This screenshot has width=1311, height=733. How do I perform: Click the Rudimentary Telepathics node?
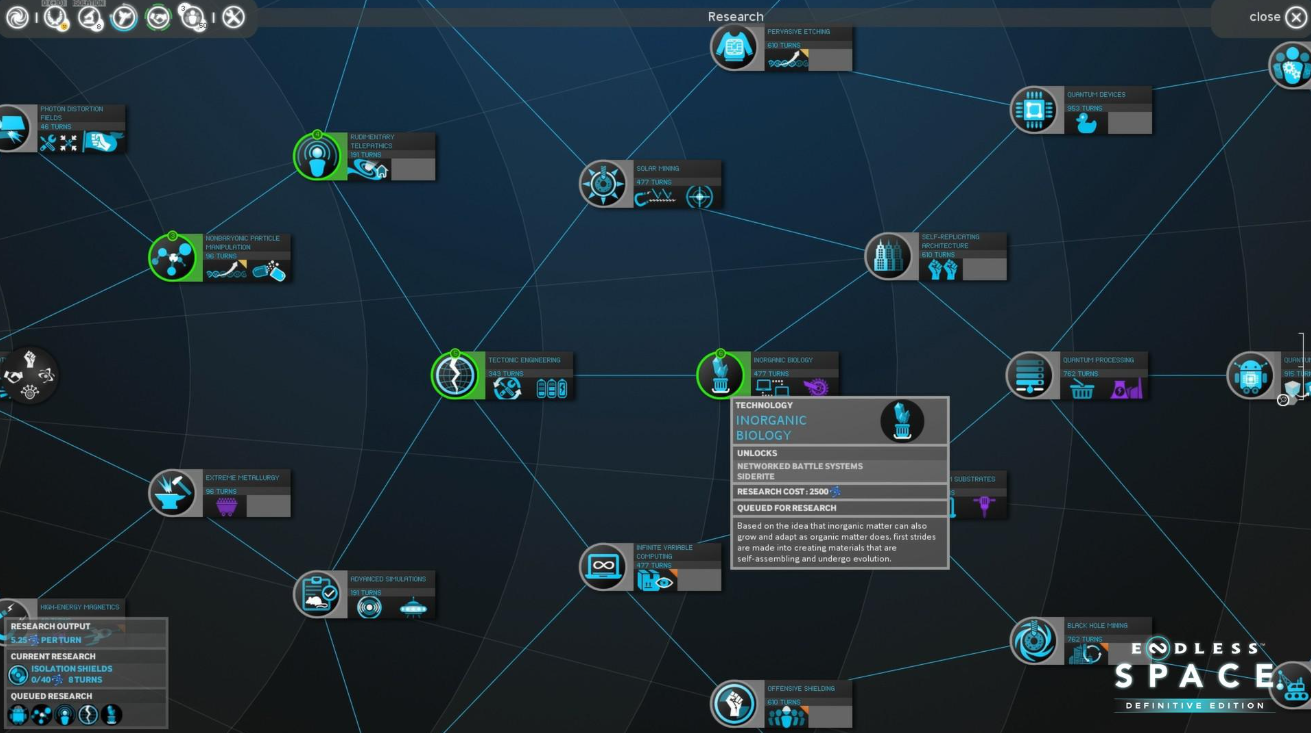(318, 156)
